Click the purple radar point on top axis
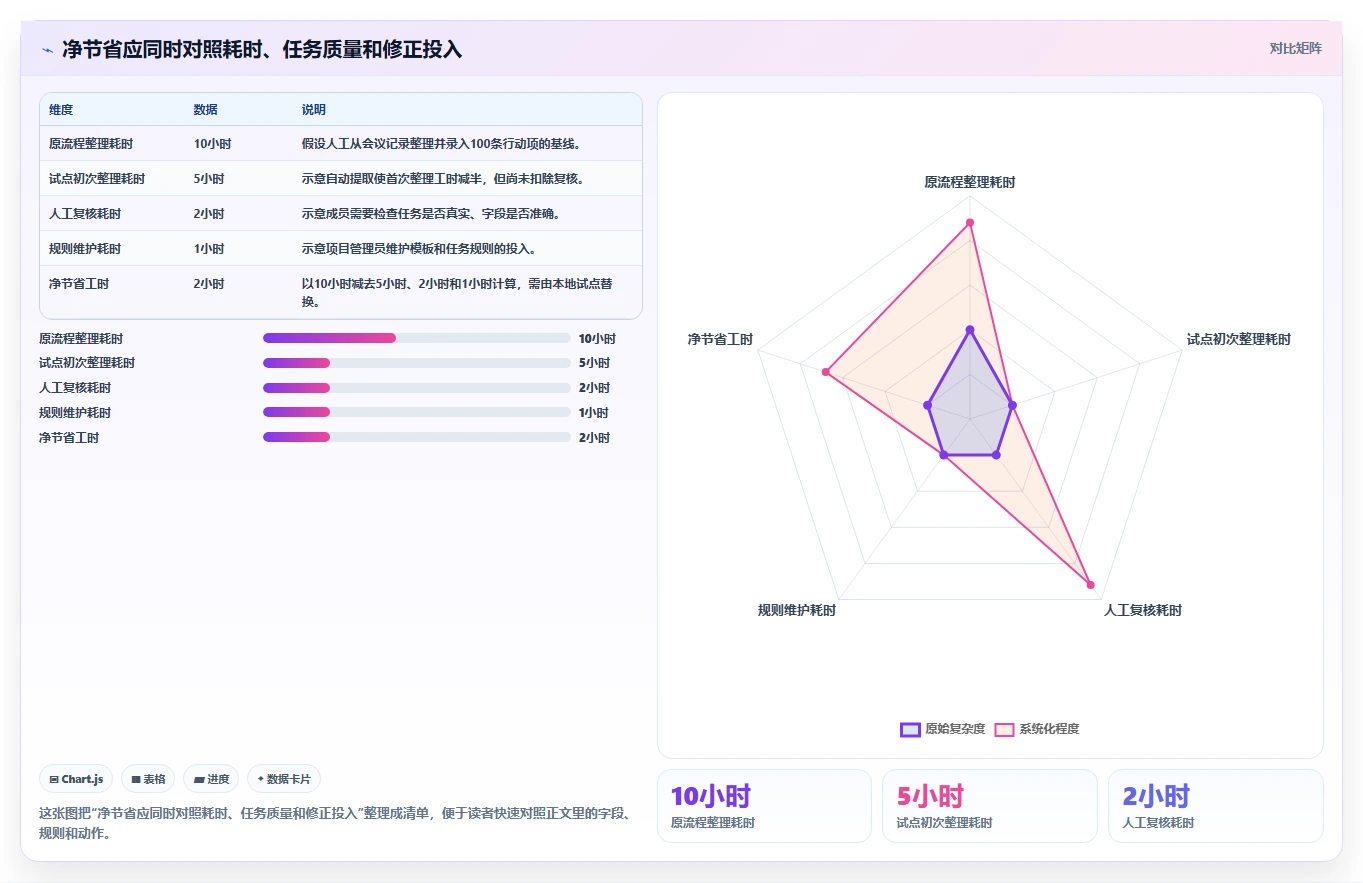Image resolution: width=1363 pixels, height=883 pixels. tap(969, 329)
